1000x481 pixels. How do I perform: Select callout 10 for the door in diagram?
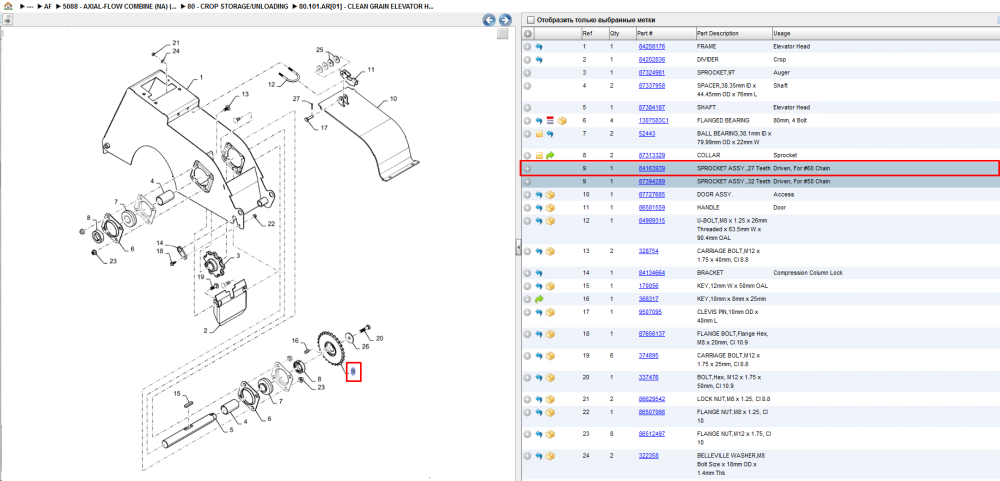393,99
